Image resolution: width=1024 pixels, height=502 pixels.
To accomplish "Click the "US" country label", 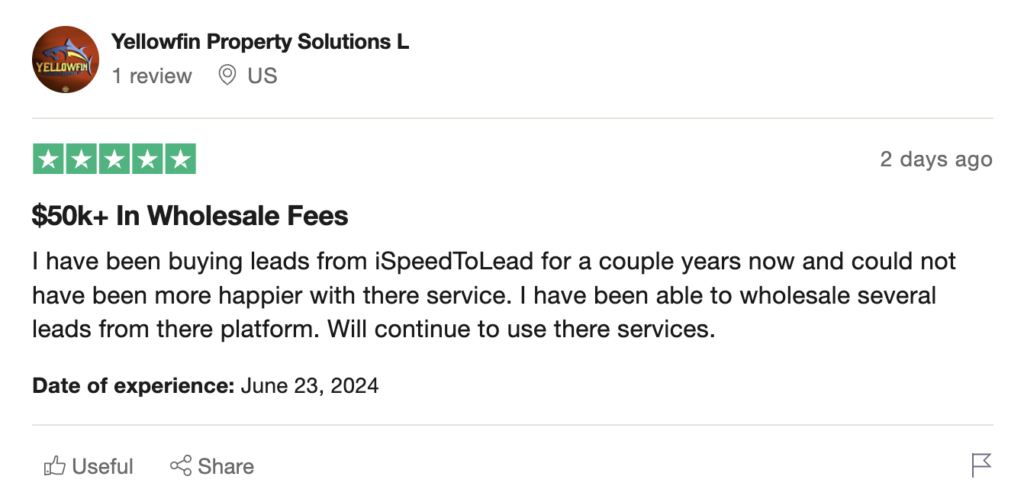I will tap(262, 76).
